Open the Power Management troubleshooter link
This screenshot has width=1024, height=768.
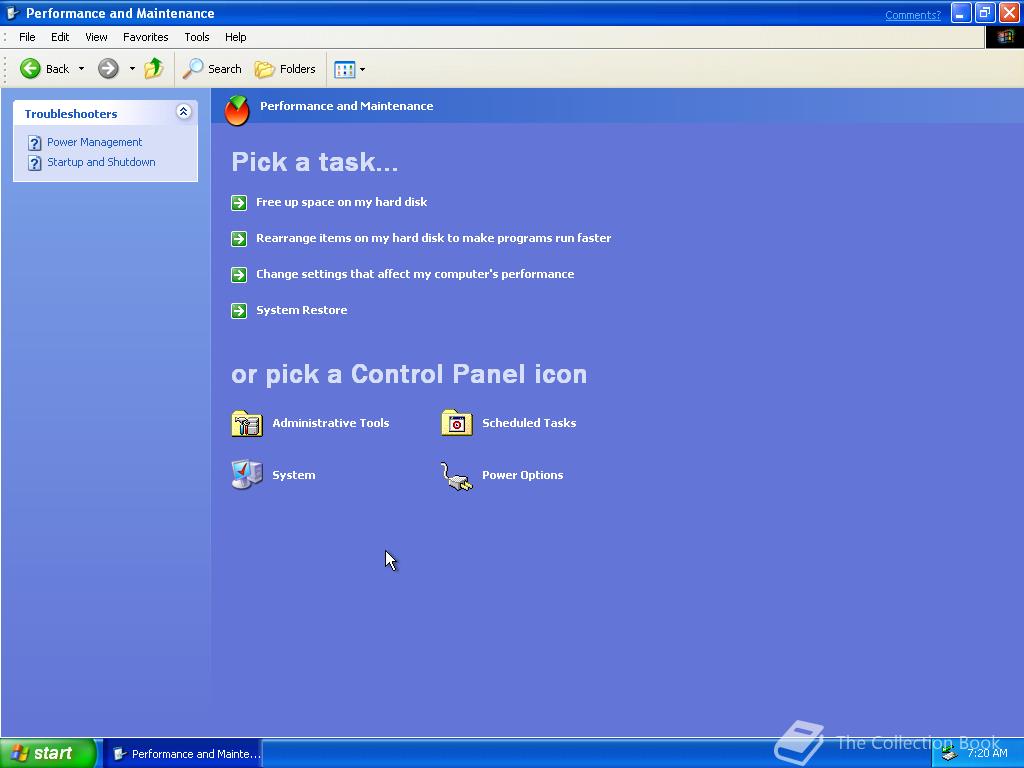pos(94,142)
